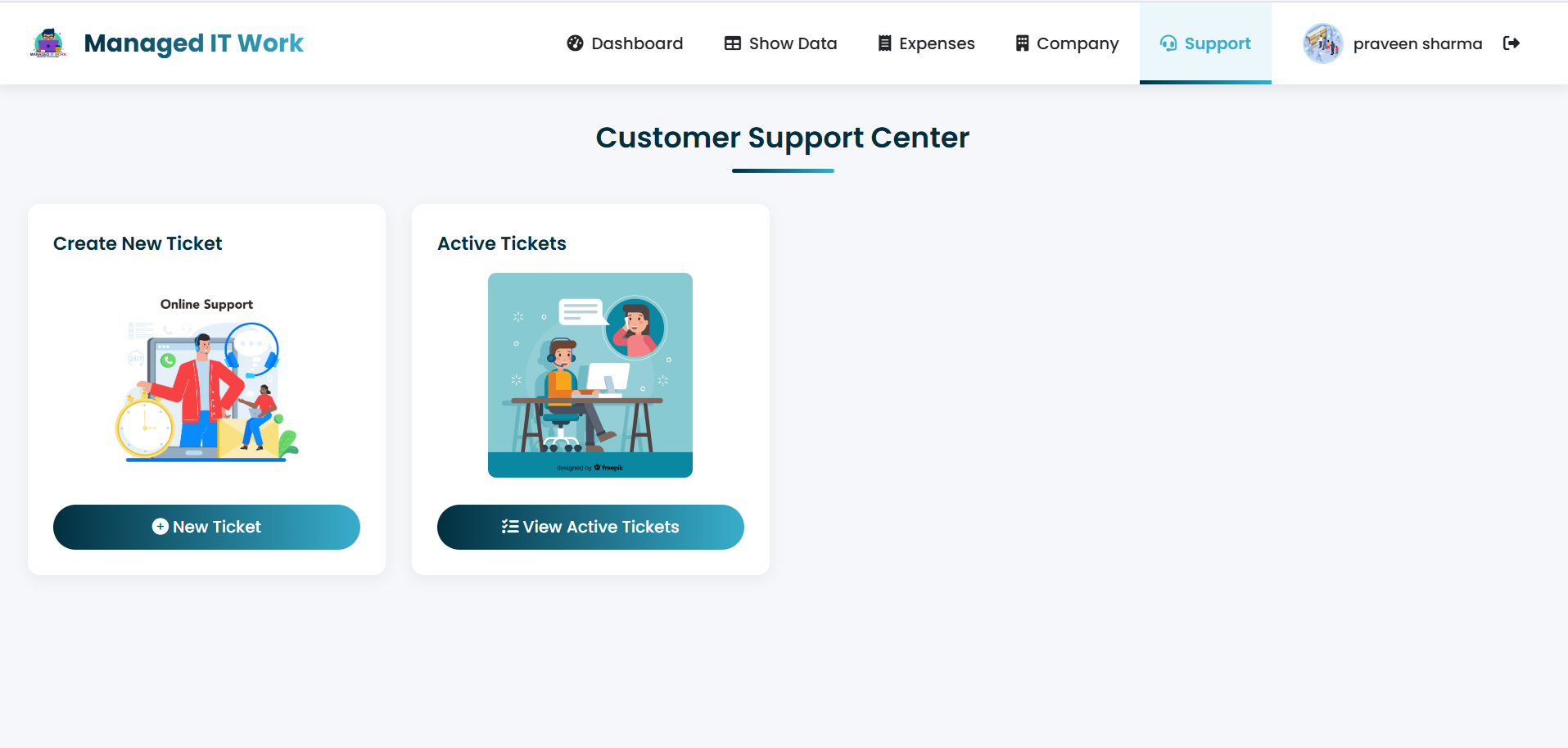
Task: Select the Support tab
Action: tap(1217, 43)
